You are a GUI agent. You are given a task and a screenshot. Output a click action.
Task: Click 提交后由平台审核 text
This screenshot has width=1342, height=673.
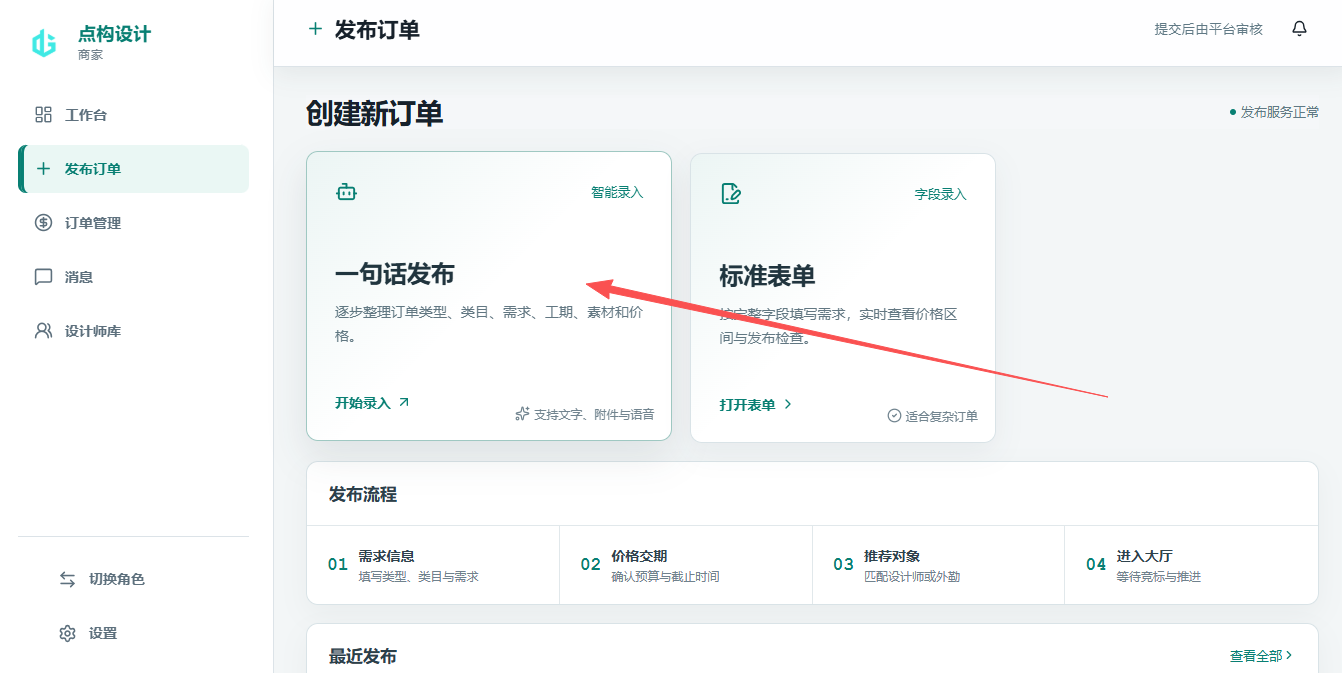point(1208,29)
